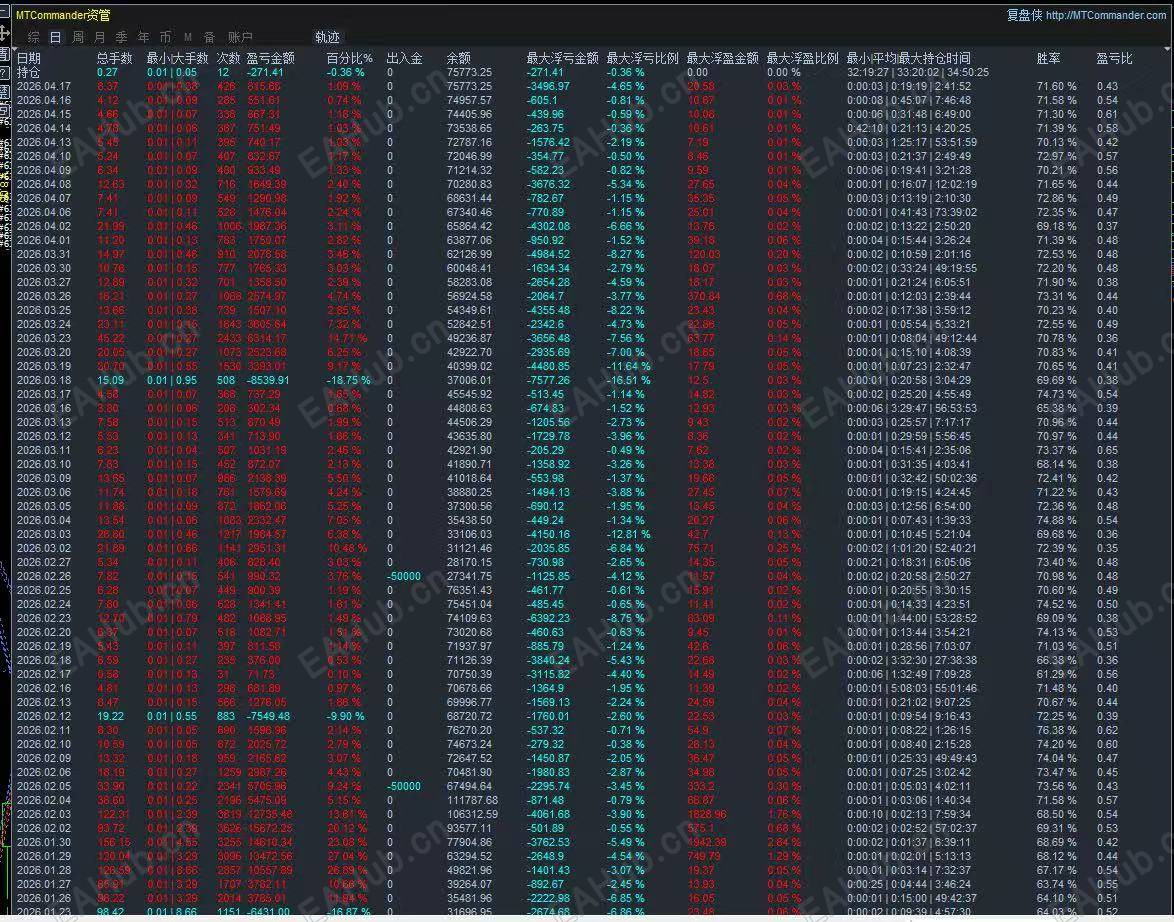The height and width of the screenshot is (922, 1174).
Task: Click the 15.09 total lots cell
Action: (x=111, y=380)
